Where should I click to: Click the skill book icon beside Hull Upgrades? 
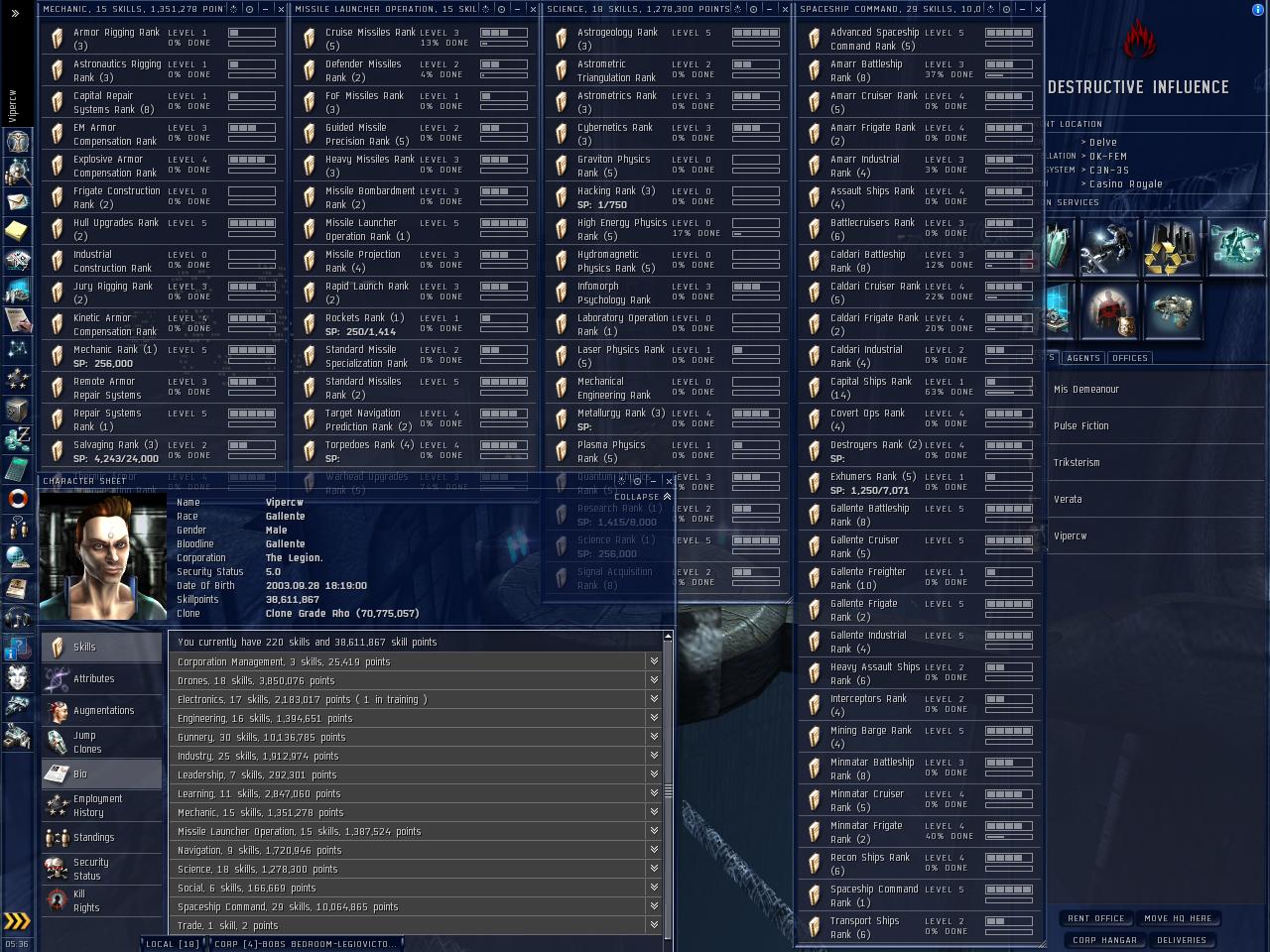click(58, 229)
